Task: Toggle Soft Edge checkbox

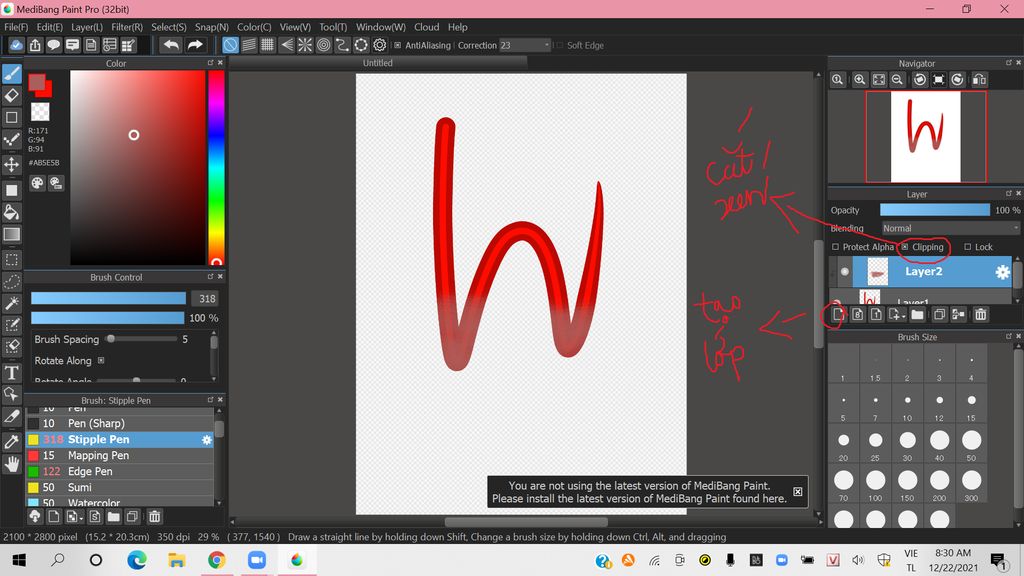Action: 559,45
